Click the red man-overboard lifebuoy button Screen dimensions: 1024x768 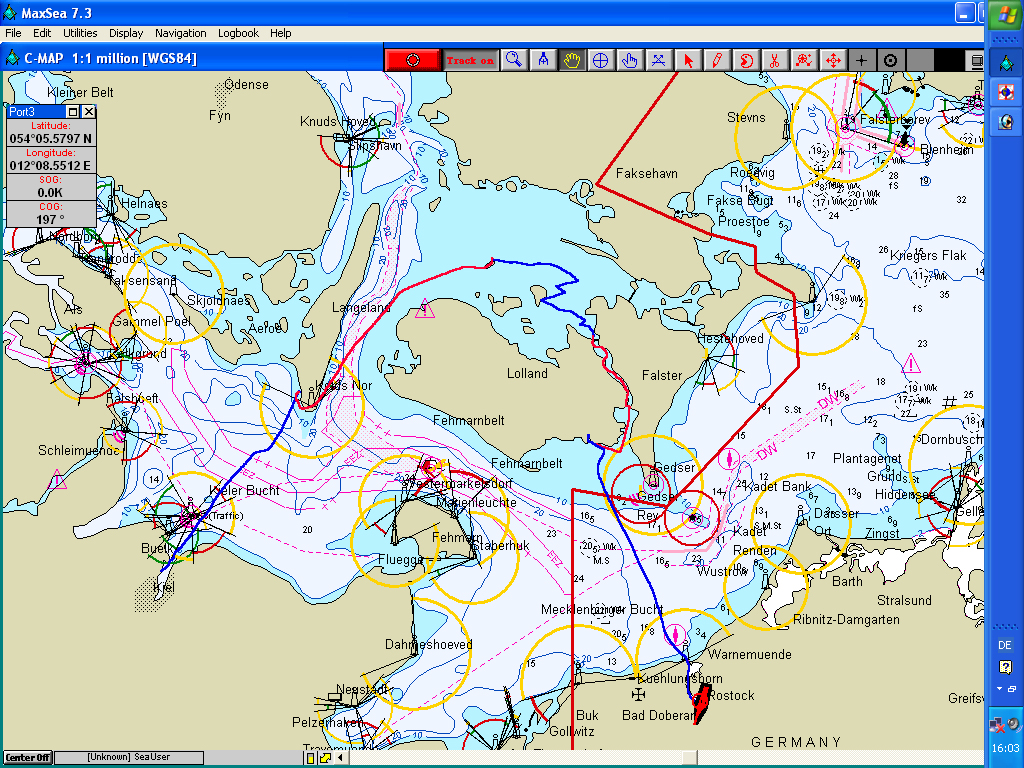[x=413, y=60]
